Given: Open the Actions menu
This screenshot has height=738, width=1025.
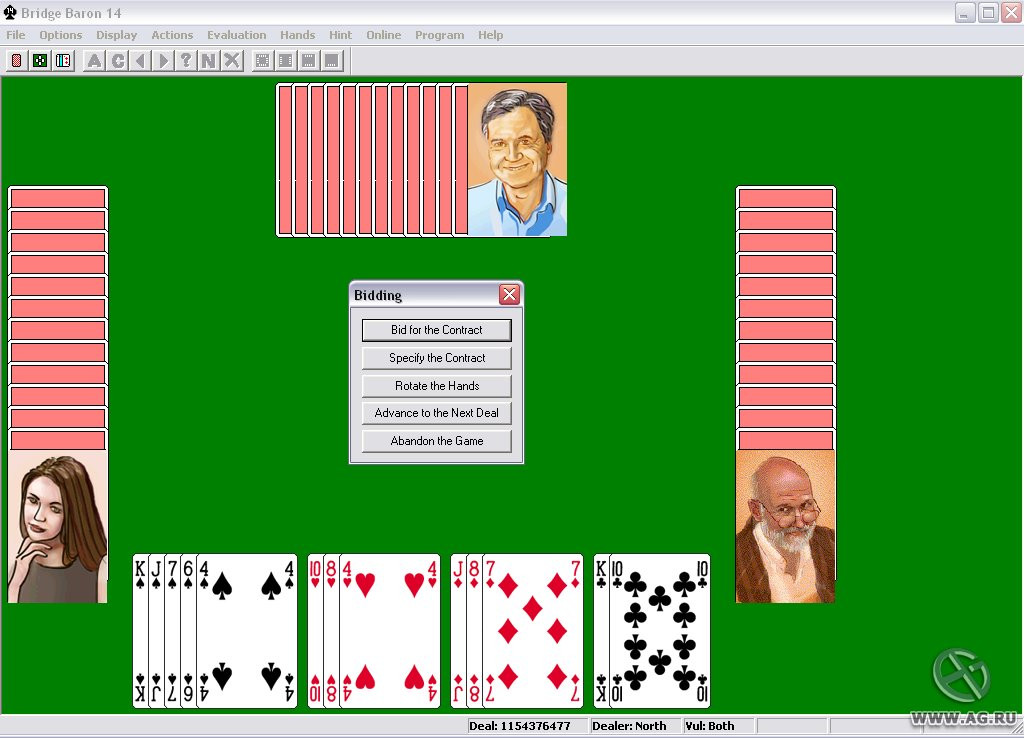Looking at the screenshot, I should click(172, 35).
